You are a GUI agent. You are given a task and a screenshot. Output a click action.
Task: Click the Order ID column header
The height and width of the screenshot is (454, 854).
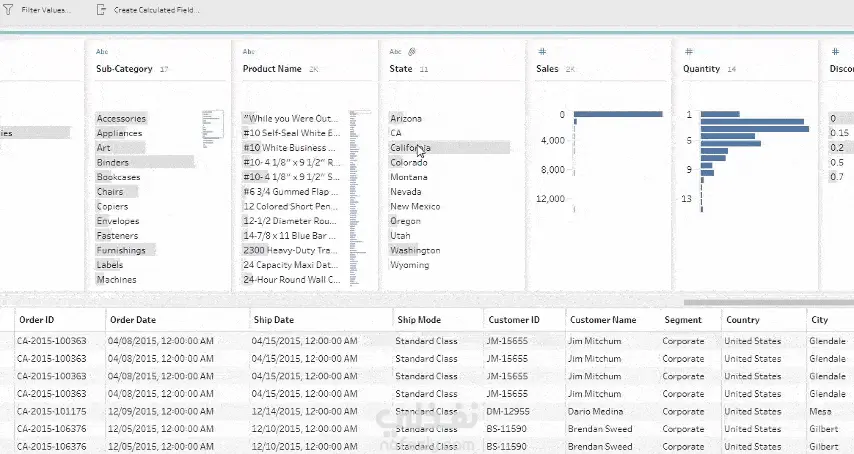36,320
